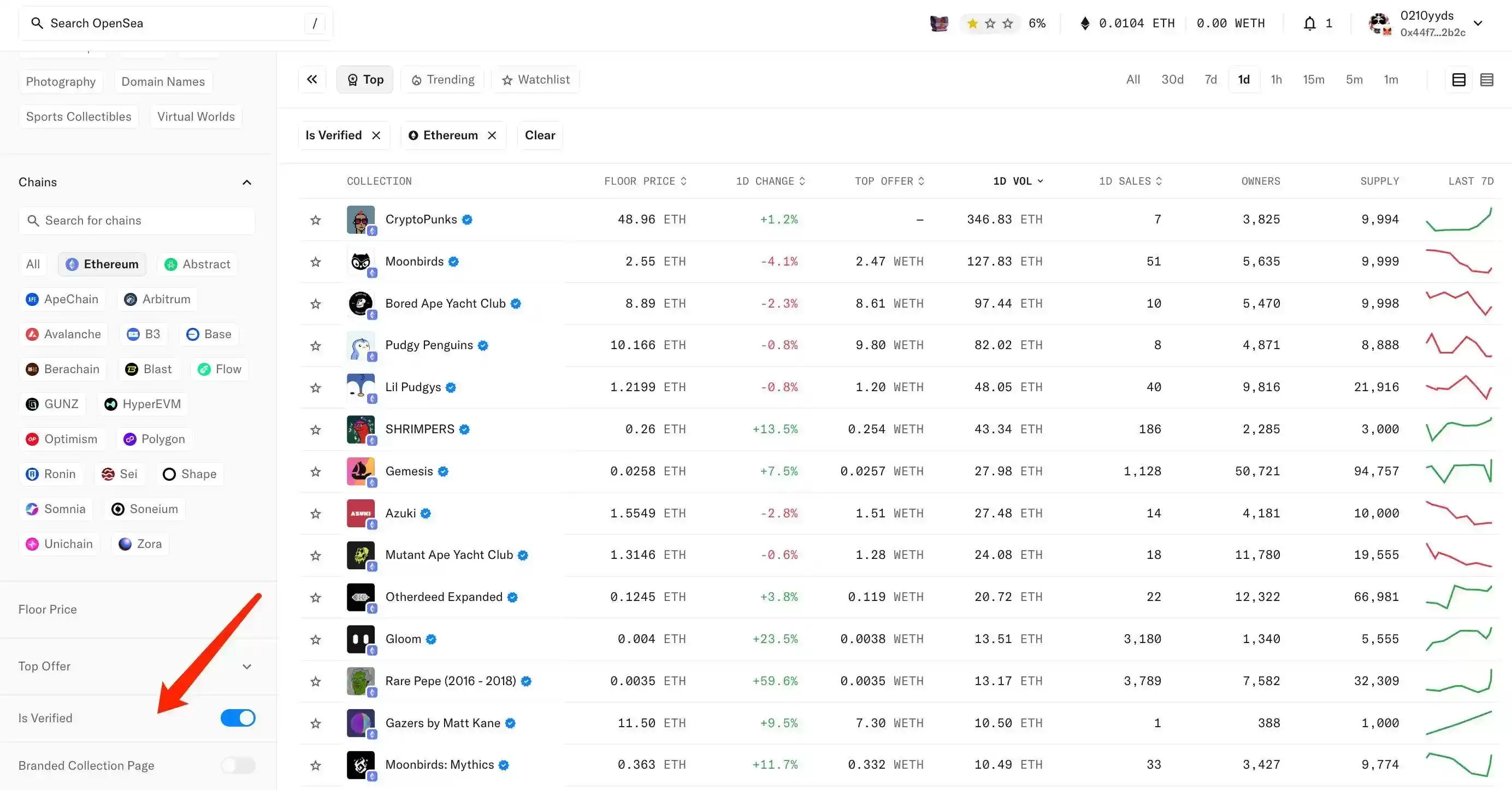1512x790 pixels.
Task: Open the Otherdeed Expanded collection
Action: pos(443,598)
